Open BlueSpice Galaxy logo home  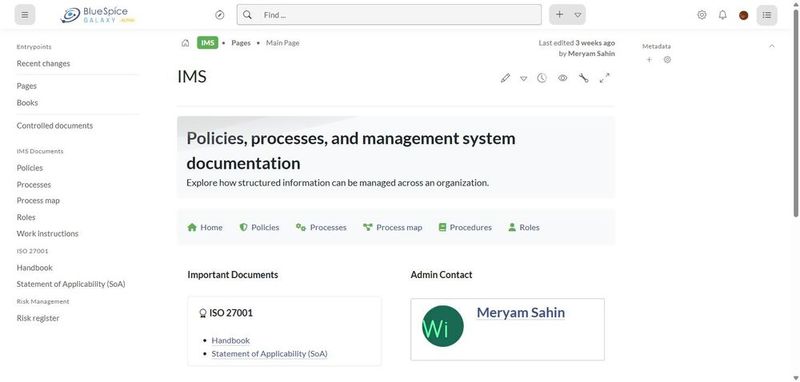[97, 15]
